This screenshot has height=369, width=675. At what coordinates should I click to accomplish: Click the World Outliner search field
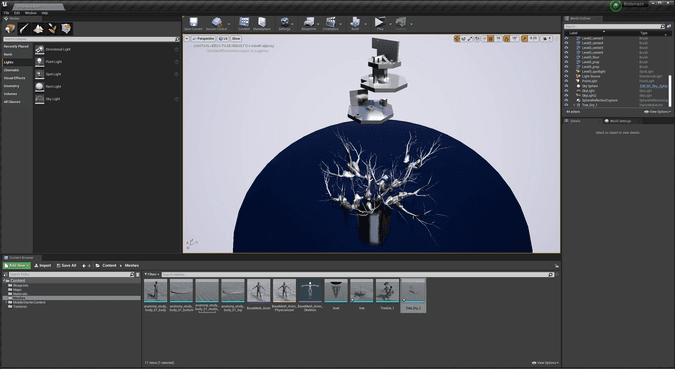coord(613,27)
